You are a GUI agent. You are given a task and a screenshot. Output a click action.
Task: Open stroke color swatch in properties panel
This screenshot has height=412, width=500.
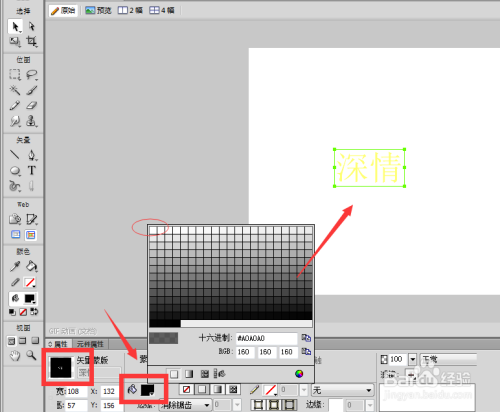[270, 390]
